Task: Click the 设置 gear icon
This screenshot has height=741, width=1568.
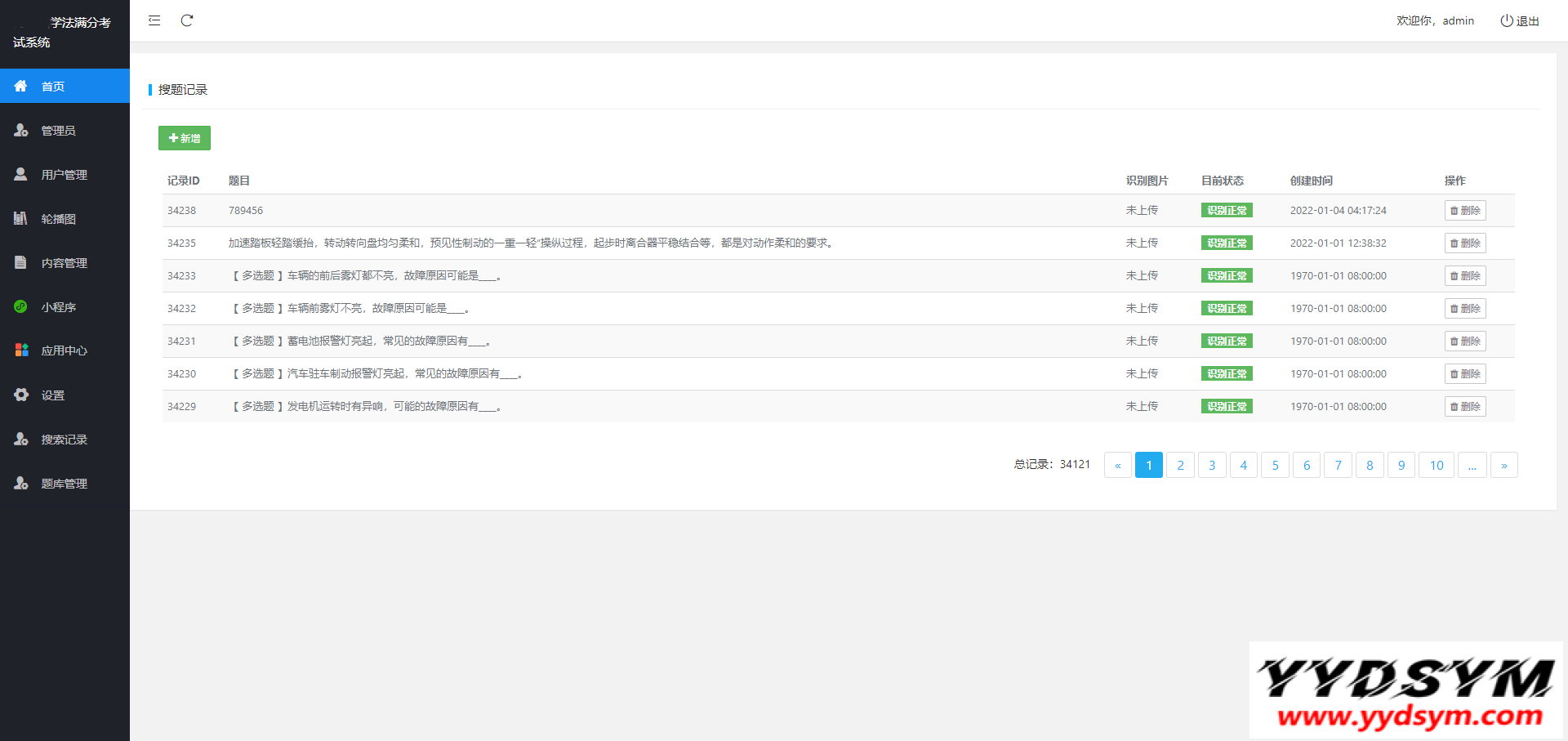Action: [x=21, y=395]
